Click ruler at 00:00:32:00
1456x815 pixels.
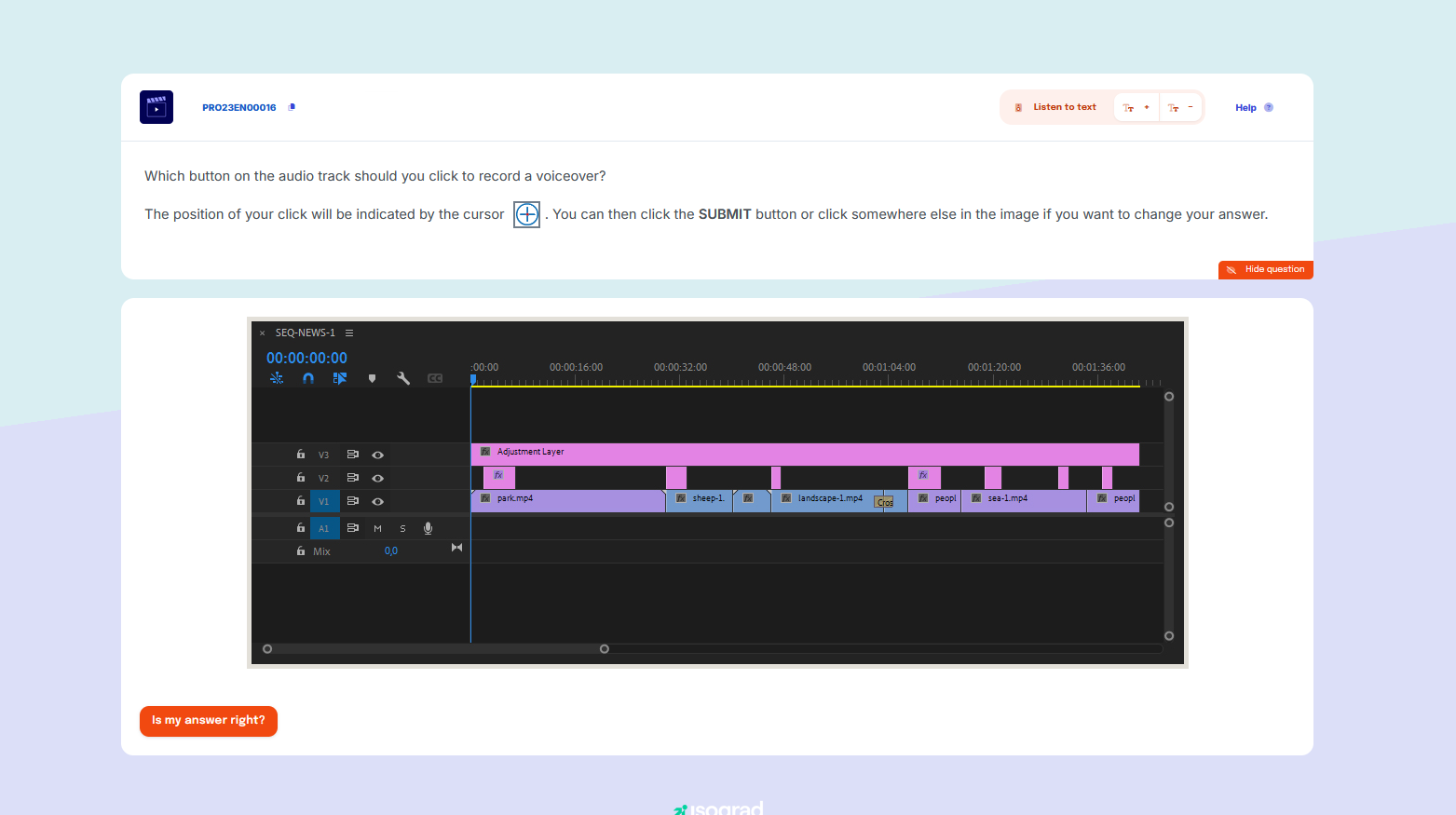(680, 367)
